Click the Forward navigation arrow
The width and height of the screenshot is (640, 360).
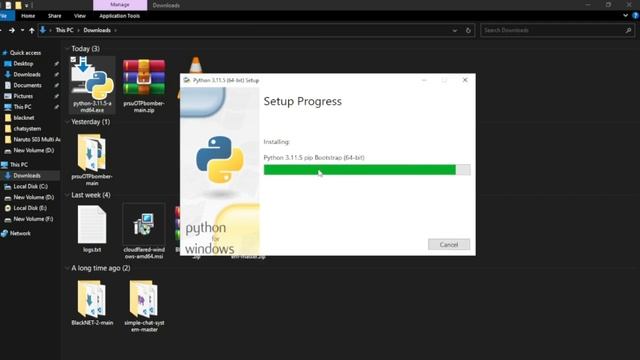pyautogui.click(x=12, y=30)
